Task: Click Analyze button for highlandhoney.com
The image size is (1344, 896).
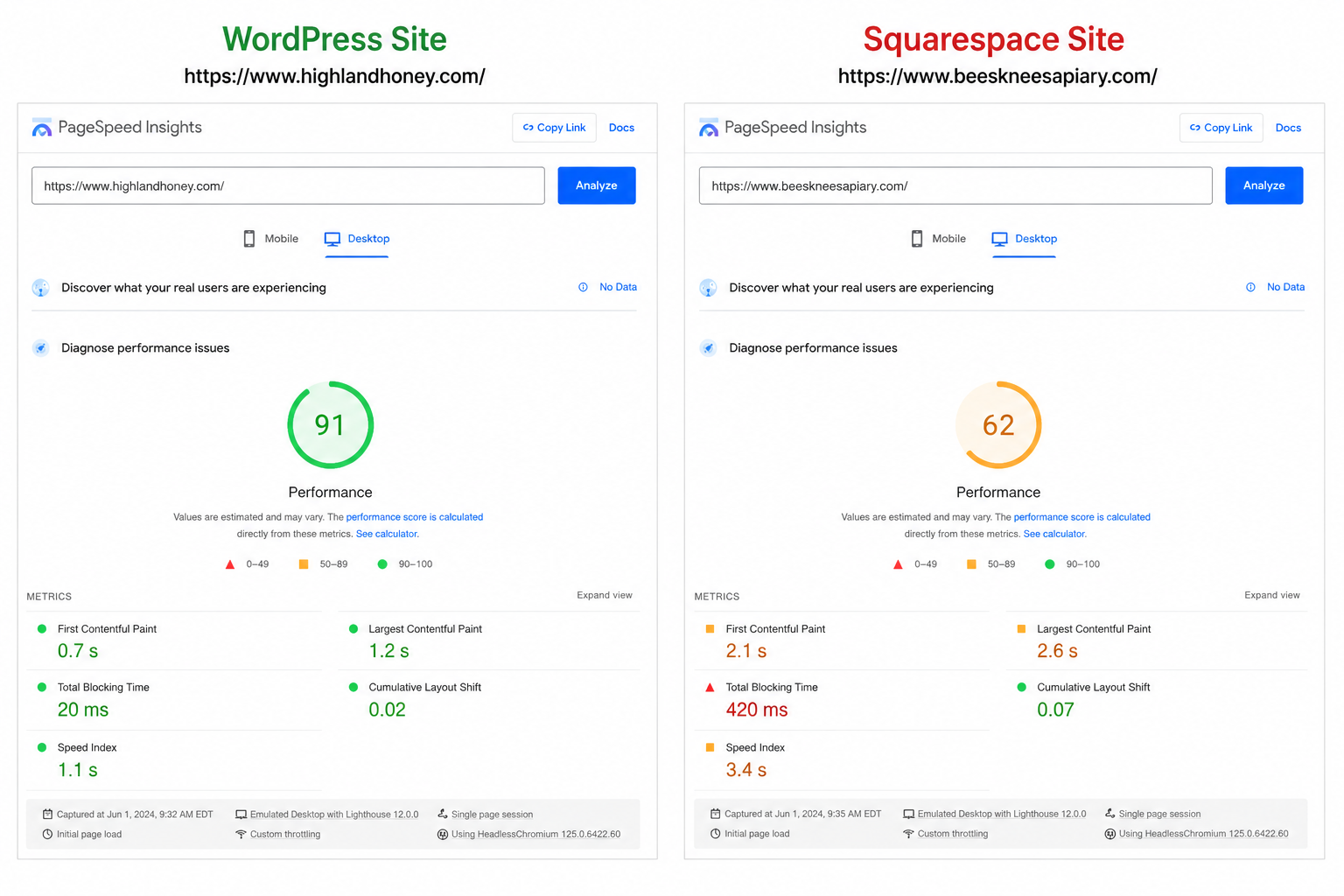Action: point(597,185)
